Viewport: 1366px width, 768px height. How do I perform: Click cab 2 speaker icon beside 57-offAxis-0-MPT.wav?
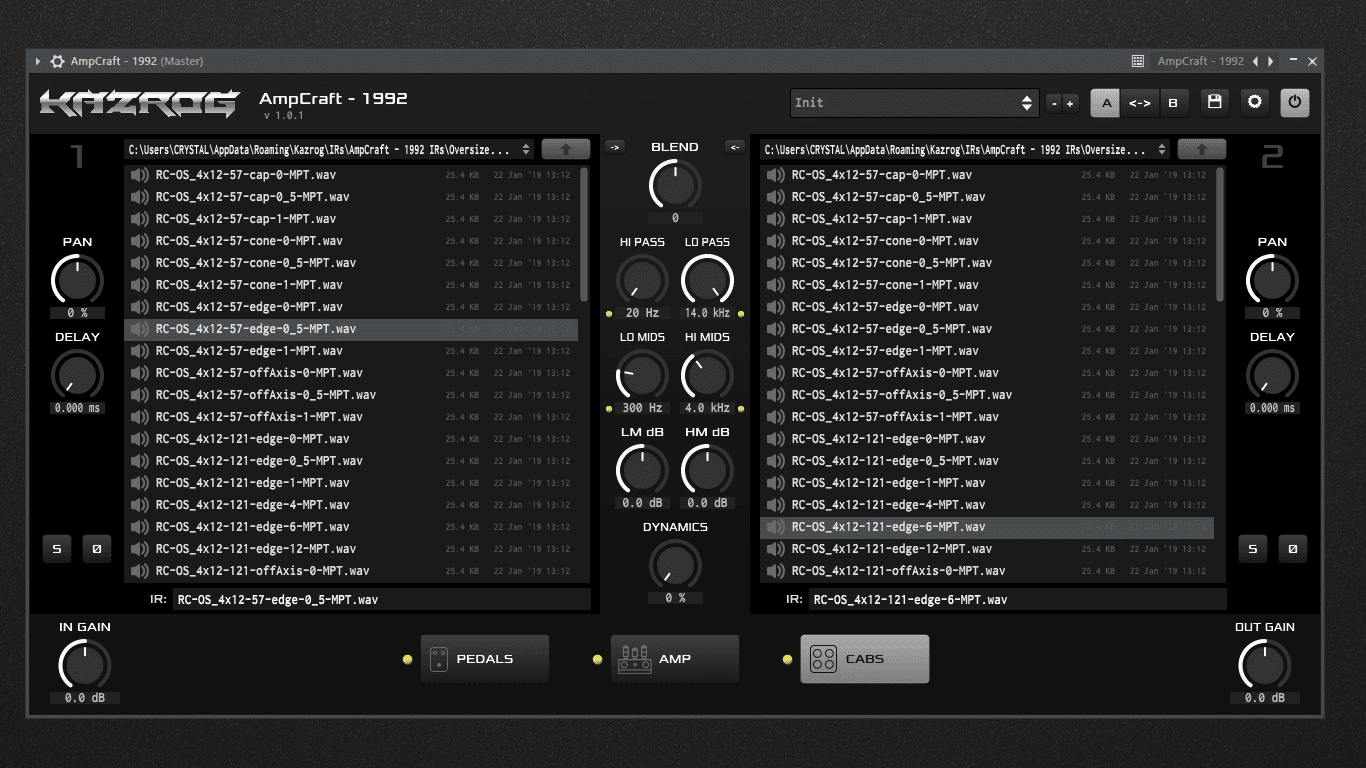tap(776, 373)
